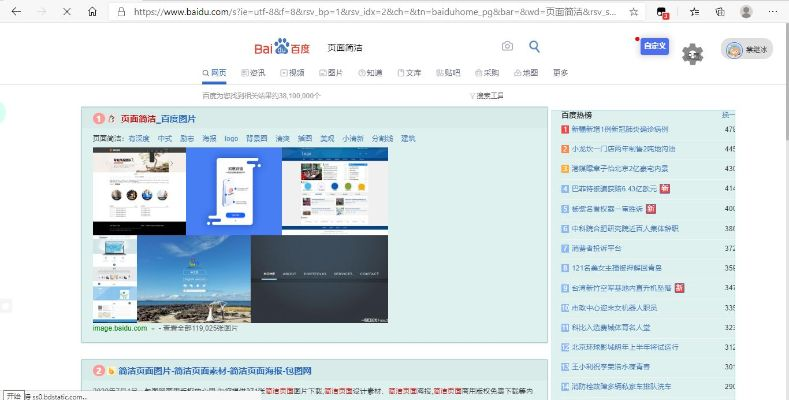Select the 网页 search tab
789x400 pixels.
pos(214,73)
